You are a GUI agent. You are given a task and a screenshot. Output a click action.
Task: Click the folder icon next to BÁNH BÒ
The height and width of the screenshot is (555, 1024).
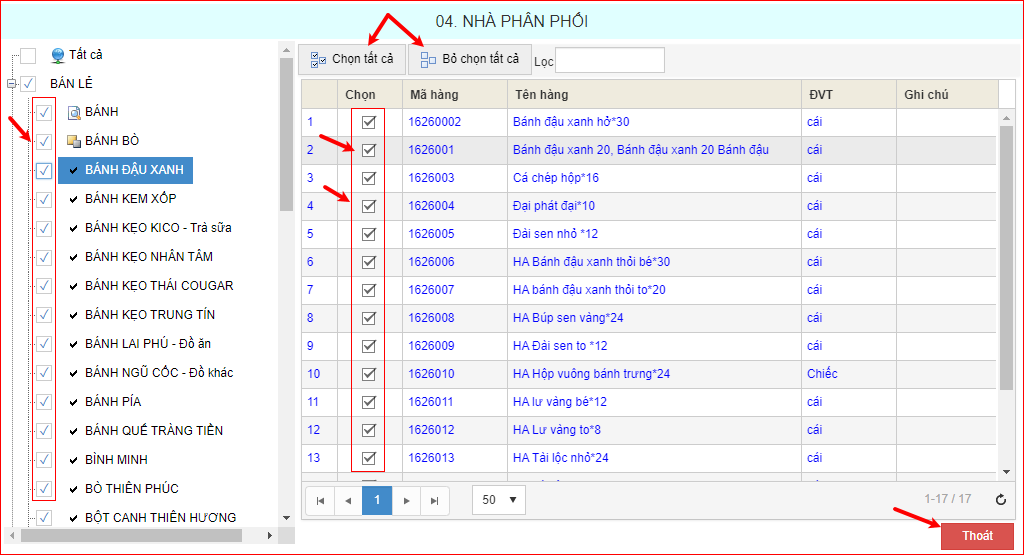tap(73, 141)
